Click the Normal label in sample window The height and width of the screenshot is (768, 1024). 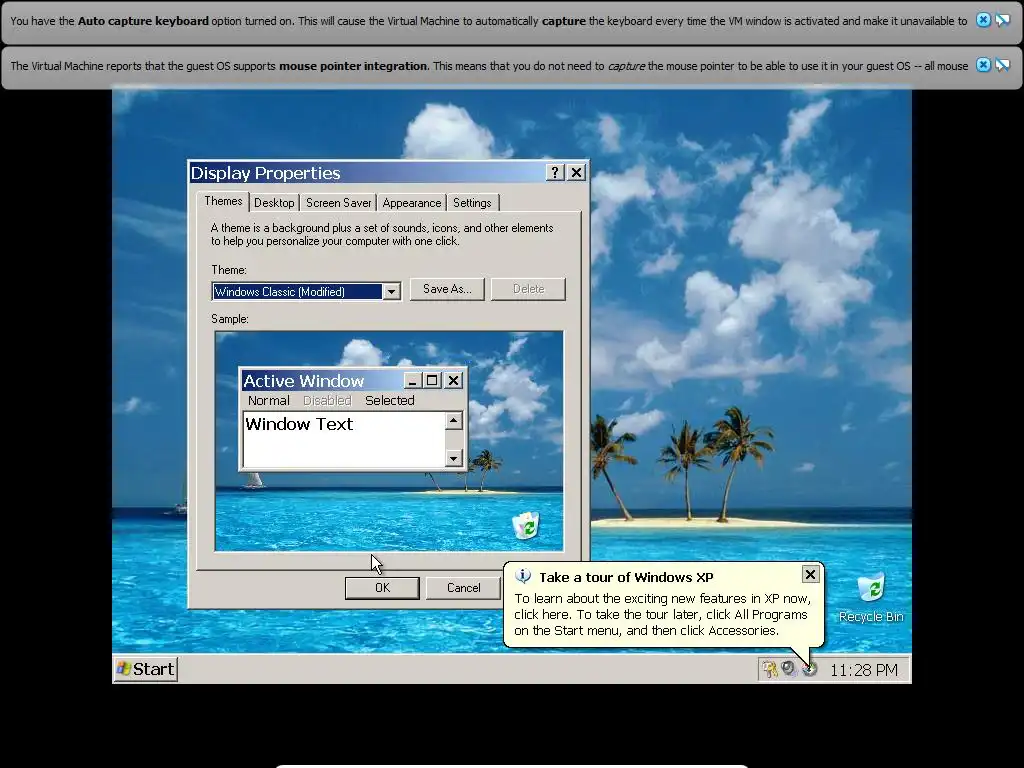pos(268,400)
